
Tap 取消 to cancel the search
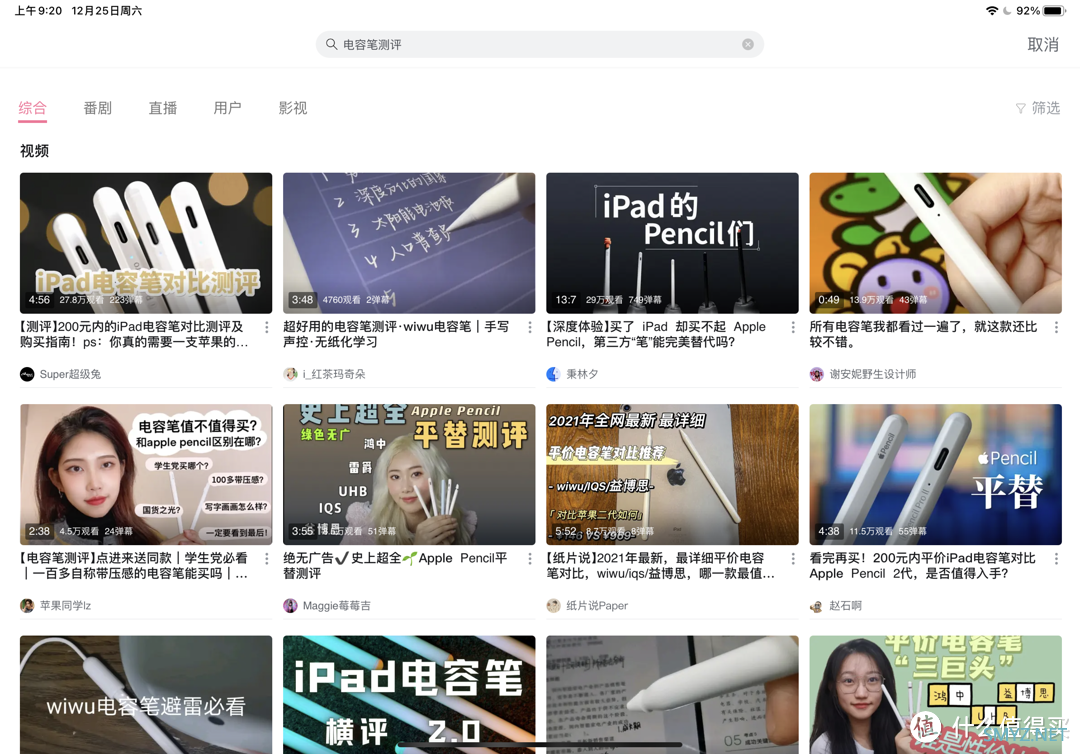point(1043,44)
